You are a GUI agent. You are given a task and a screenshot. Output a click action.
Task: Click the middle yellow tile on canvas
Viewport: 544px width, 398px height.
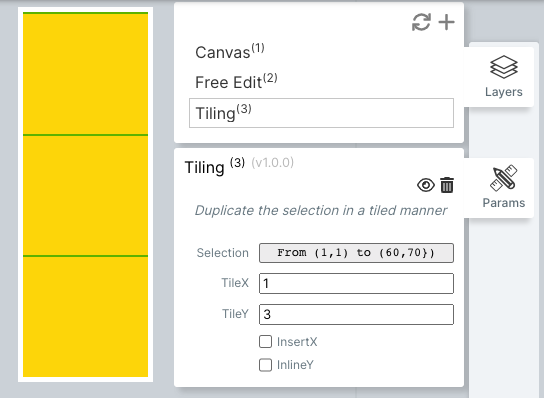[85, 196]
